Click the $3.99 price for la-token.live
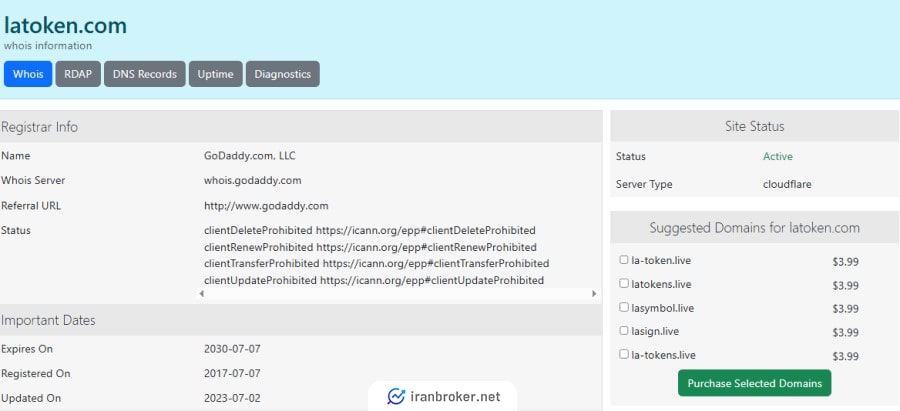 tap(845, 262)
